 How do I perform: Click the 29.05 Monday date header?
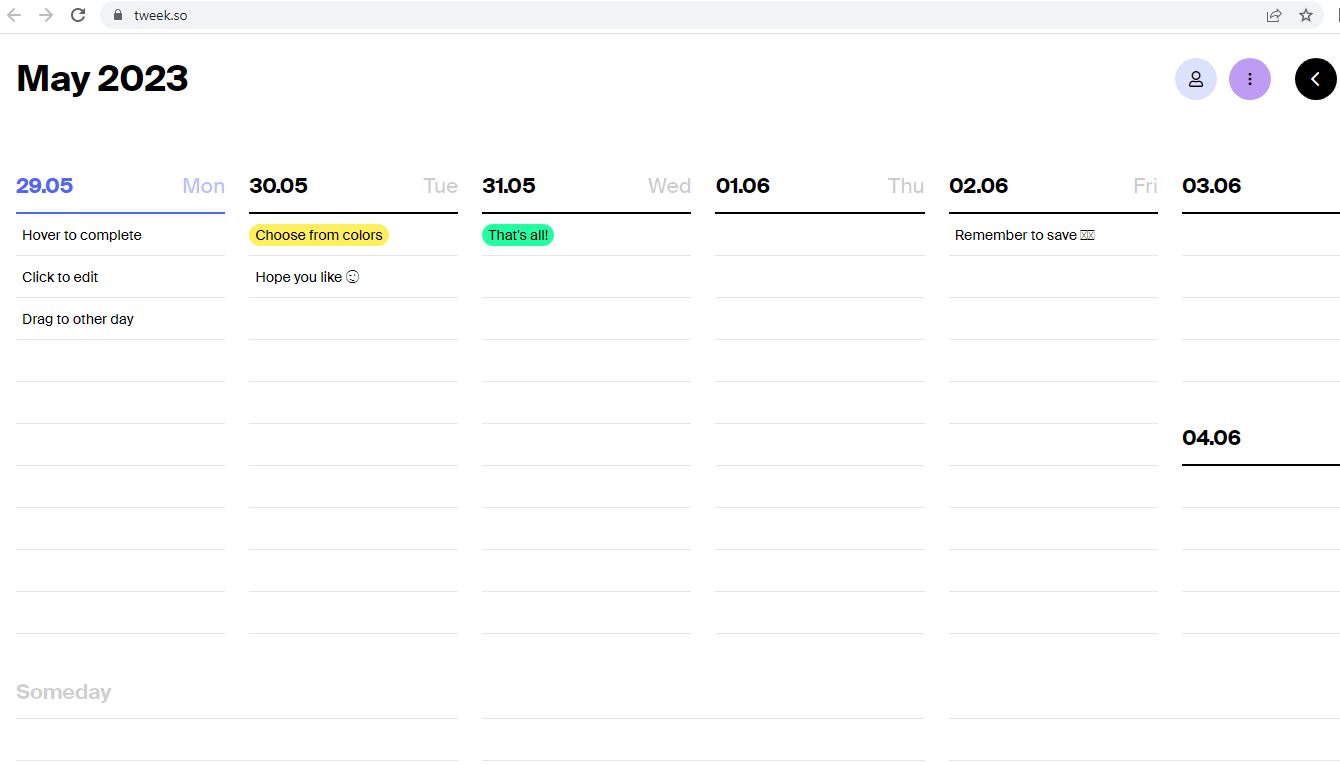point(45,186)
